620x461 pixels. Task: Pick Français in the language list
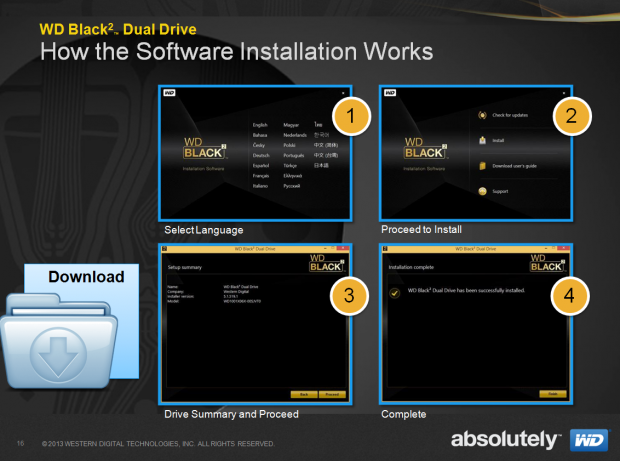click(263, 176)
